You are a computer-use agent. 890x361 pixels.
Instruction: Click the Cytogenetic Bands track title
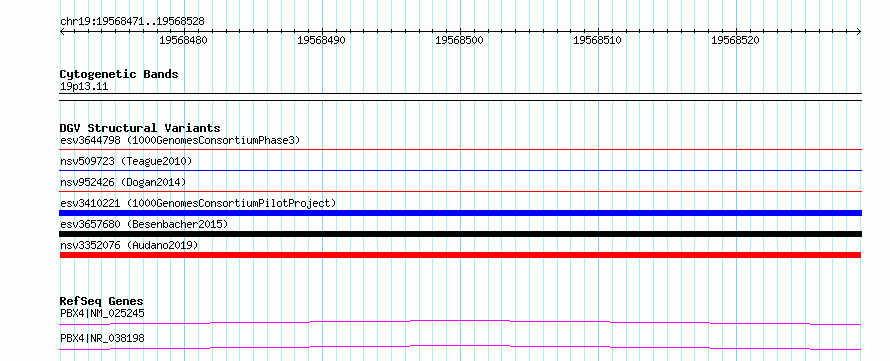tap(119, 74)
